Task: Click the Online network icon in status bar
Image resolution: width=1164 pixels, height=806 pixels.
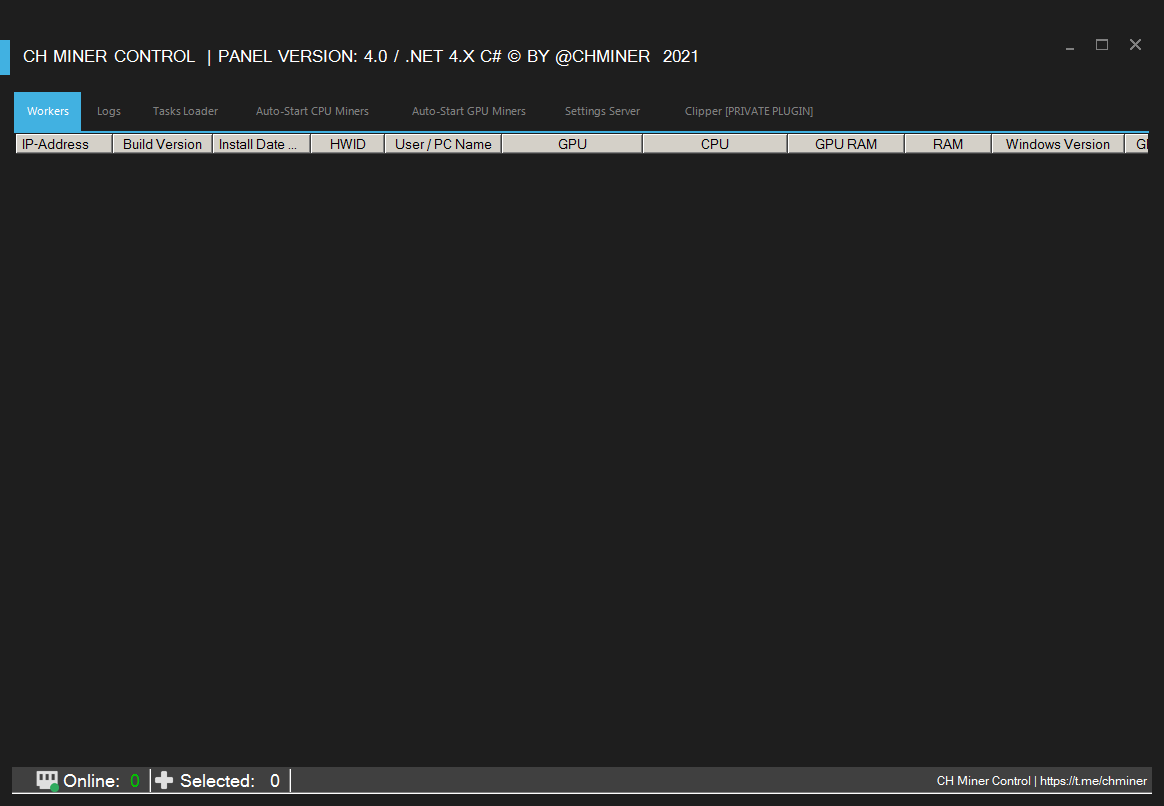Action: (x=47, y=780)
